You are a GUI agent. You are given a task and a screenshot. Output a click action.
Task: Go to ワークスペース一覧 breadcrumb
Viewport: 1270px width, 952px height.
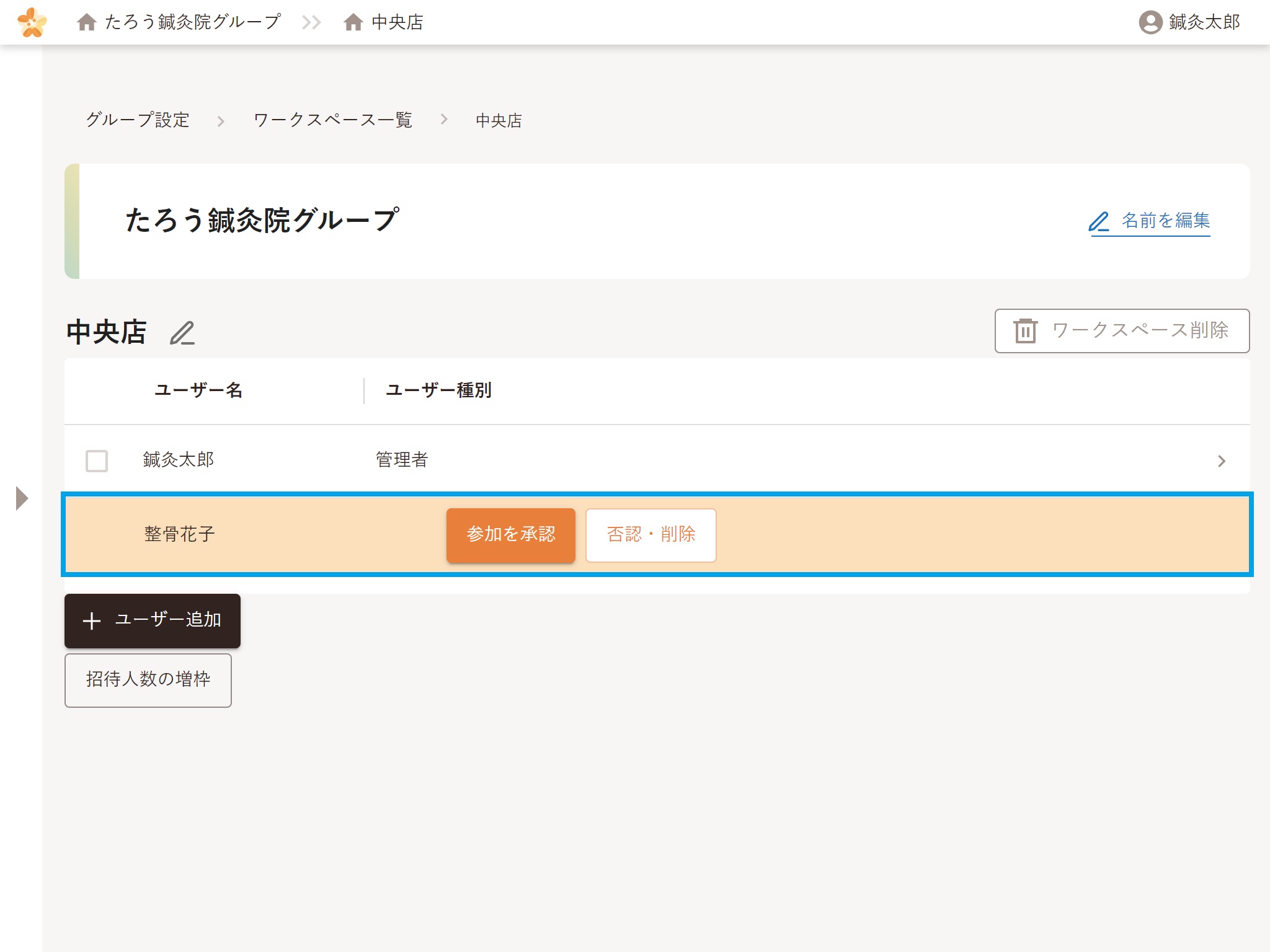click(x=333, y=120)
